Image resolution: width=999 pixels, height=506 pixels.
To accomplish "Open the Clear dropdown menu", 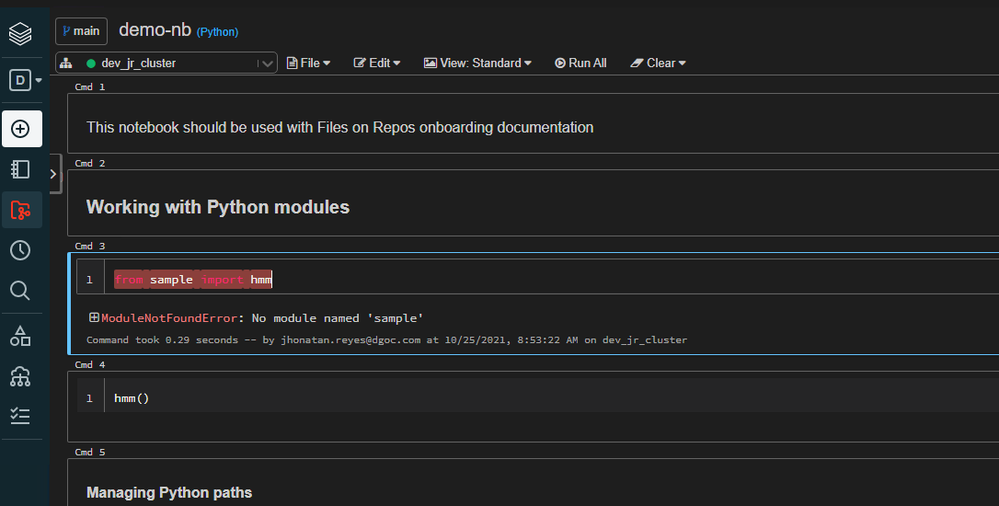I will (658, 63).
